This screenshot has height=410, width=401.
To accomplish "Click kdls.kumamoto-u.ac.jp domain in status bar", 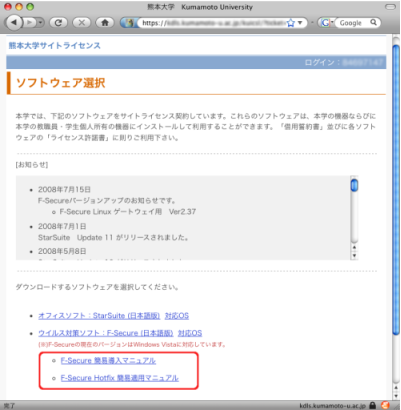I will [332, 406].
